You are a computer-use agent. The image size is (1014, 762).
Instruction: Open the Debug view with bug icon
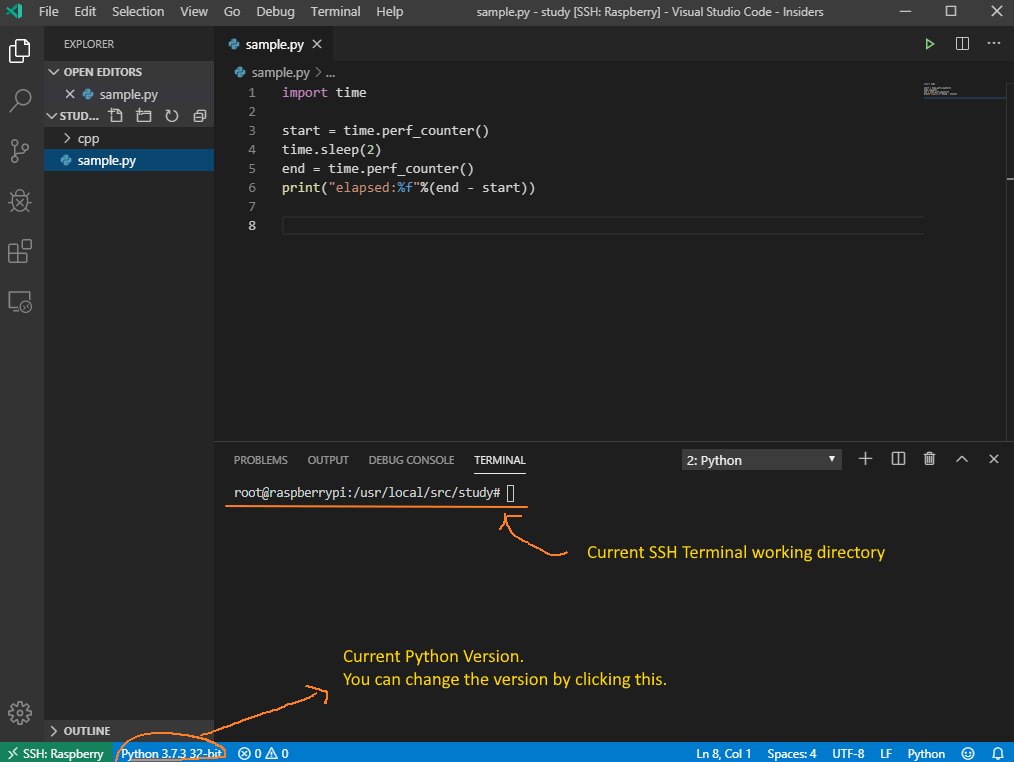coord(20,201)
